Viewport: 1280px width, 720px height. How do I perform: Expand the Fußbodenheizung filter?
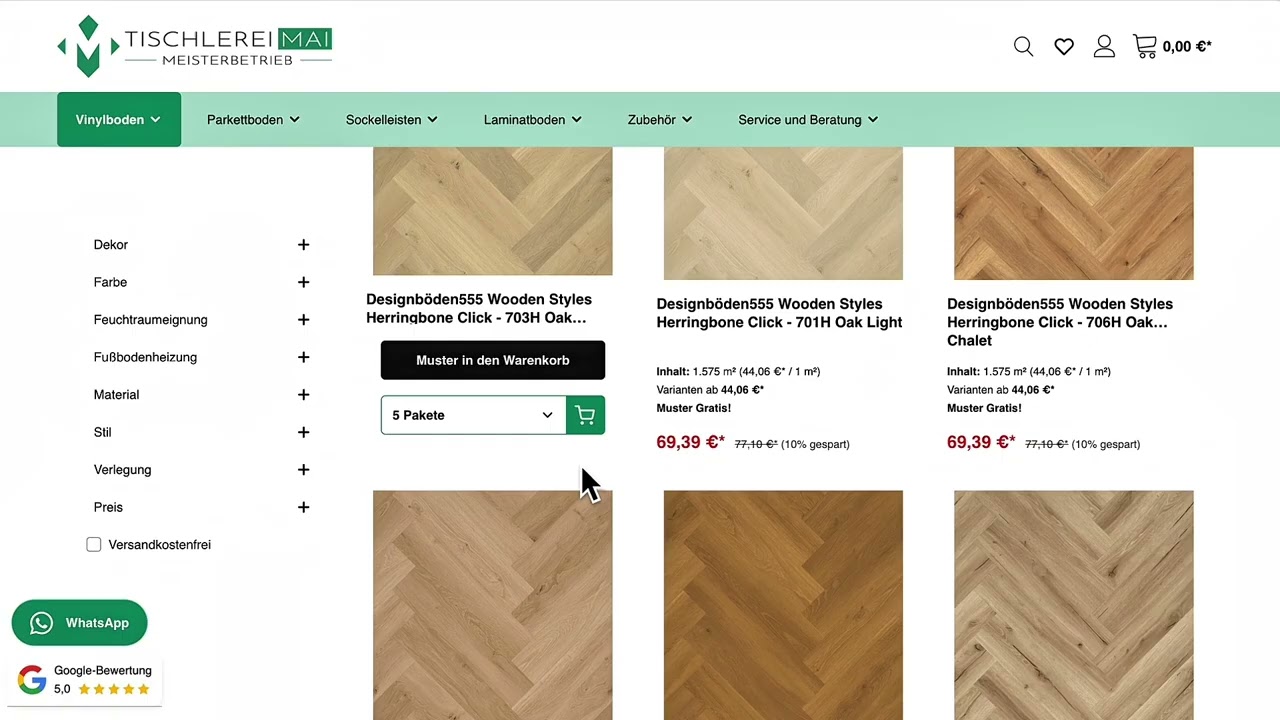point(303,357)
